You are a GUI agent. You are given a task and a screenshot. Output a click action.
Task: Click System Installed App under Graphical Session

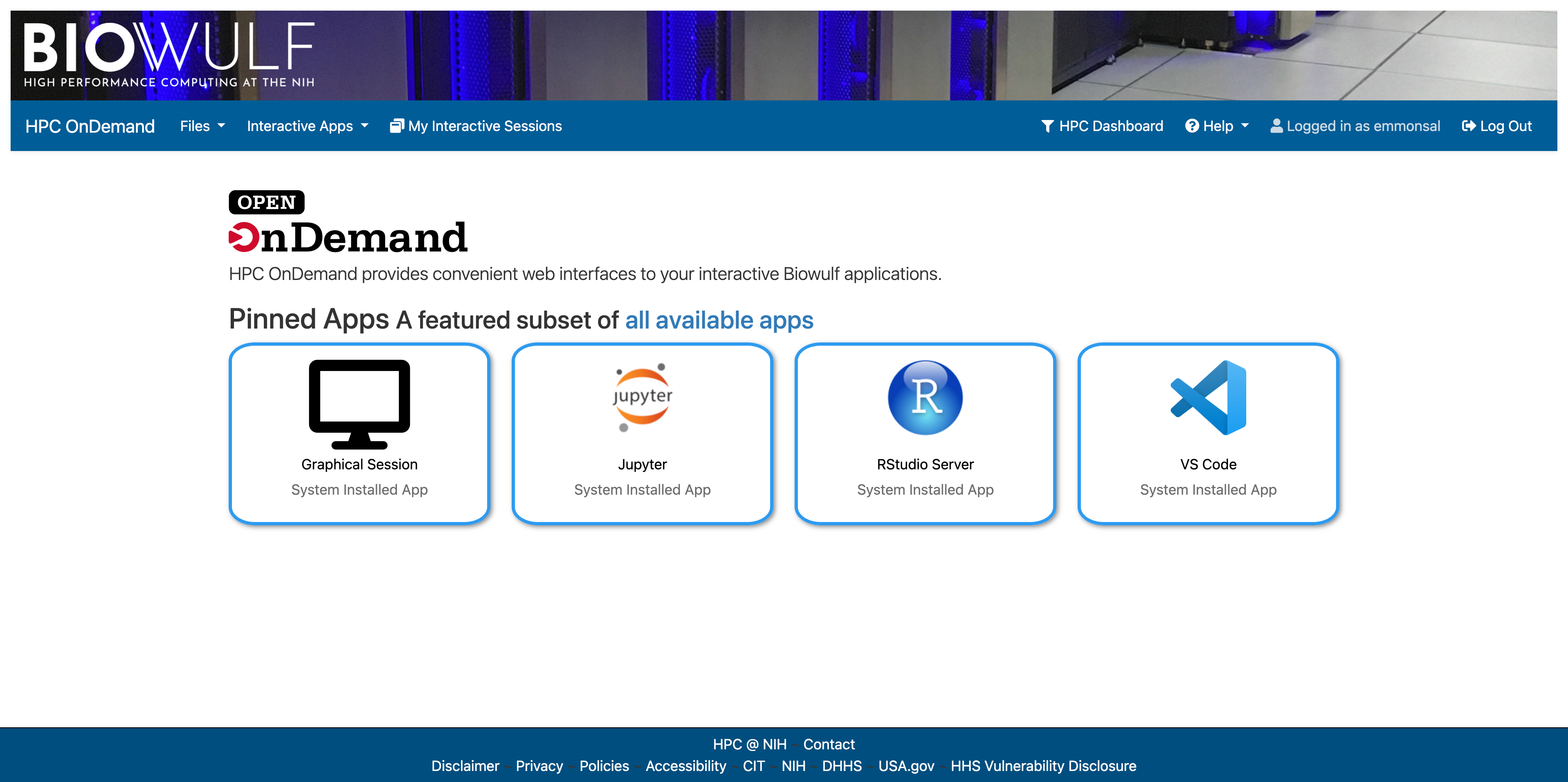pyautogui.click(x=359, y=490)
